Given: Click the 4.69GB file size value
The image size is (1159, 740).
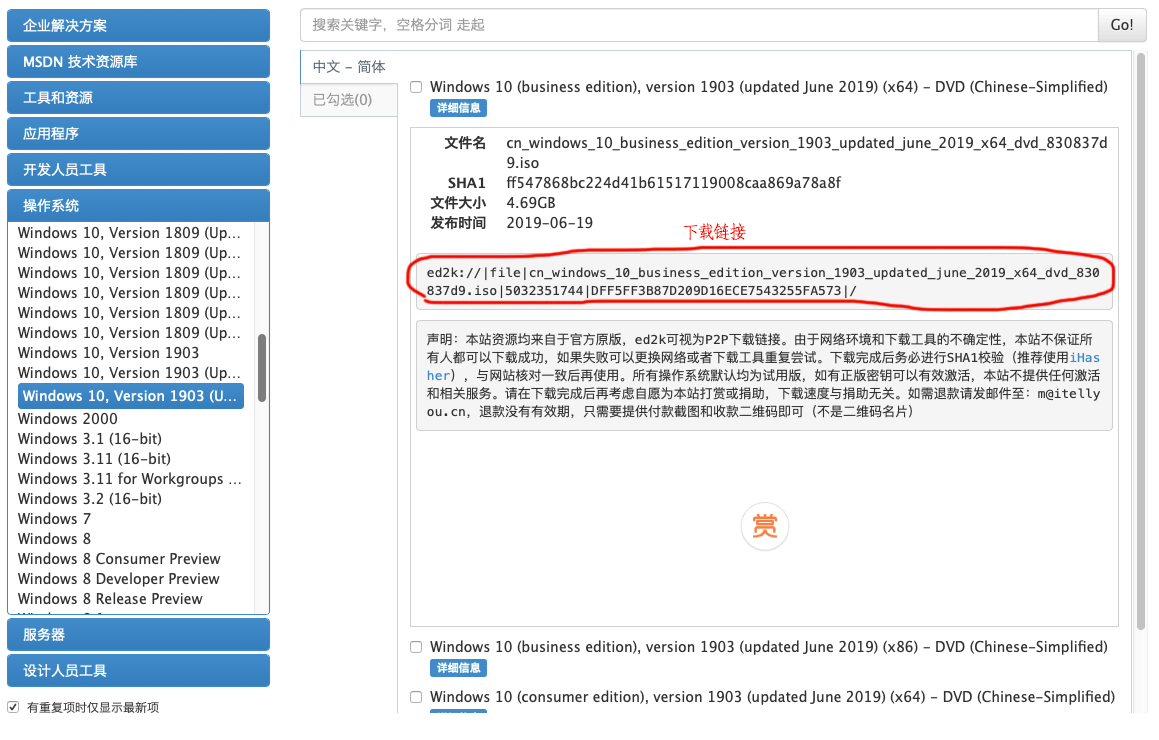Looking at the screenshot, I should tap(531, 203).
